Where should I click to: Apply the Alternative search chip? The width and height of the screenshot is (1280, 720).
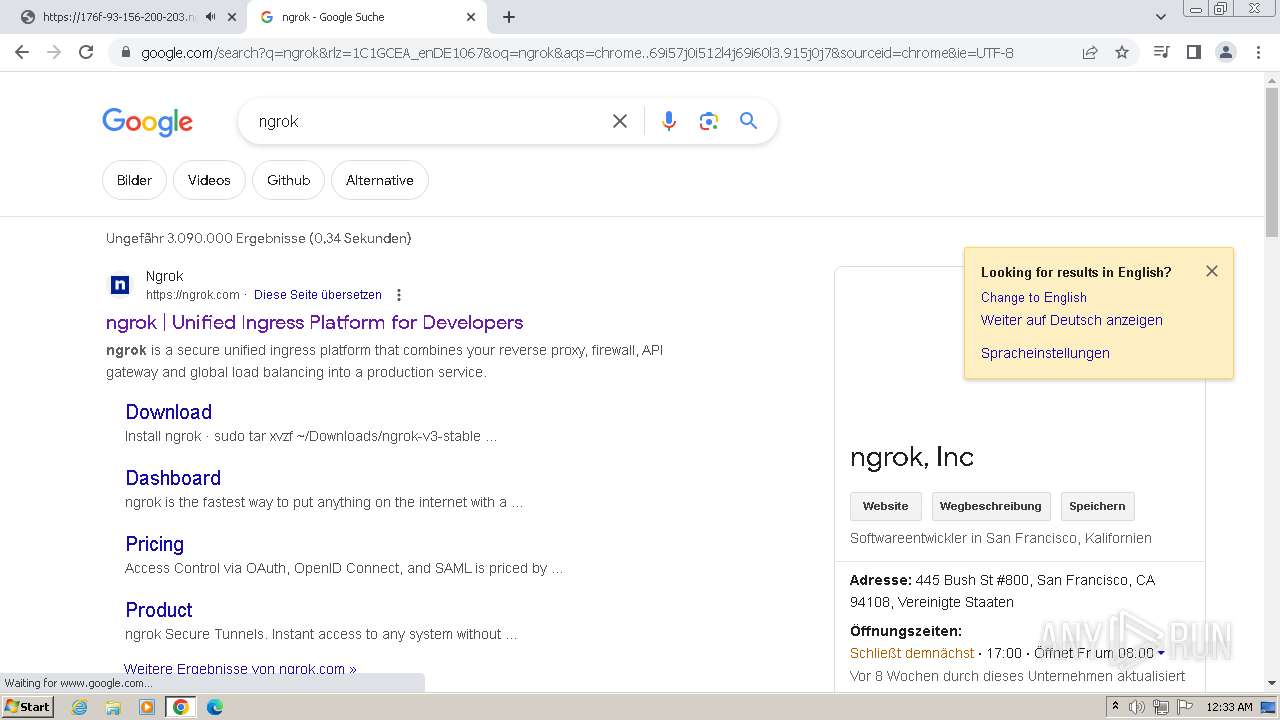tap(380, 180)
